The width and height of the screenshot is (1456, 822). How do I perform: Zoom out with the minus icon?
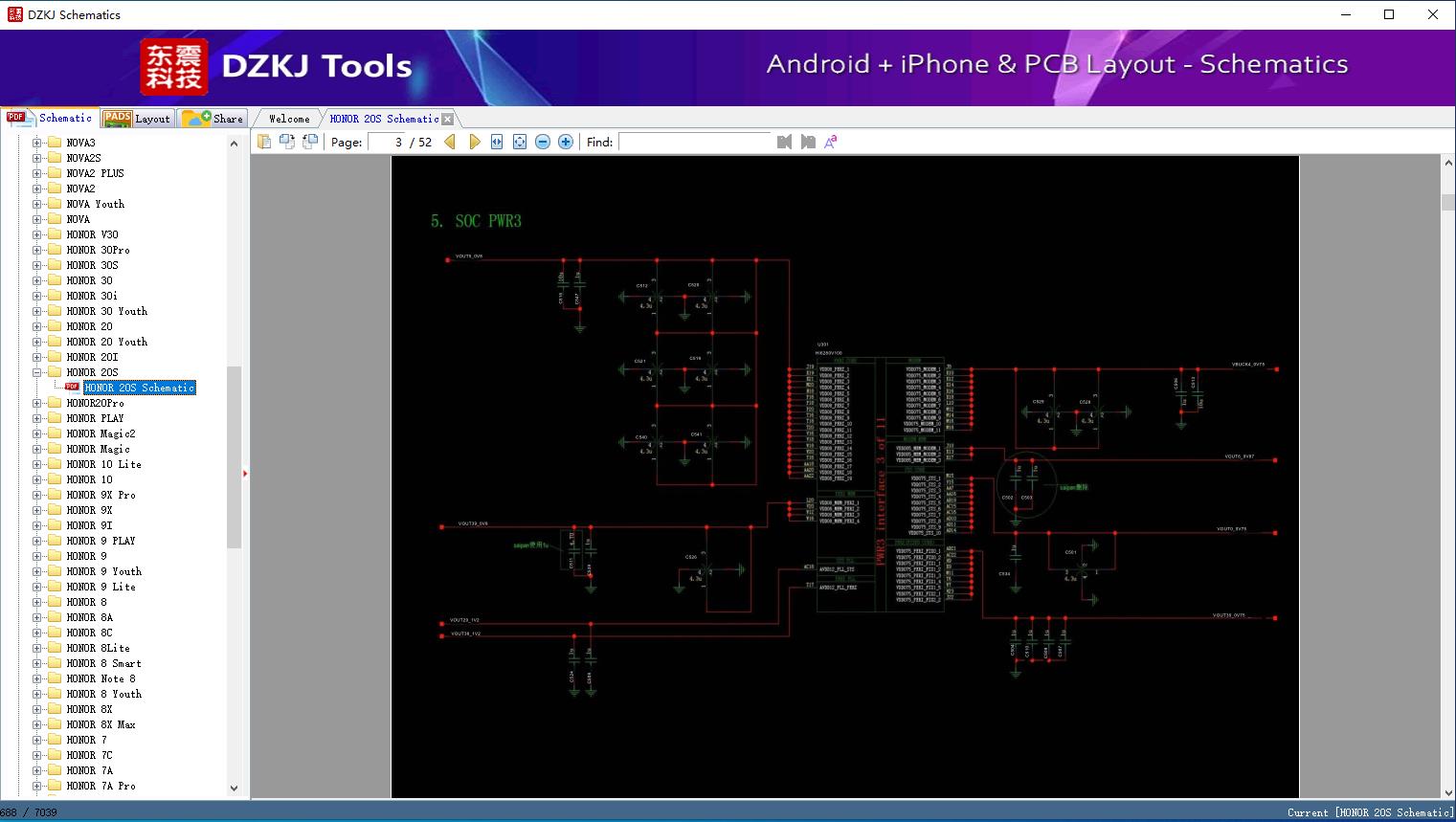point(543,142)
